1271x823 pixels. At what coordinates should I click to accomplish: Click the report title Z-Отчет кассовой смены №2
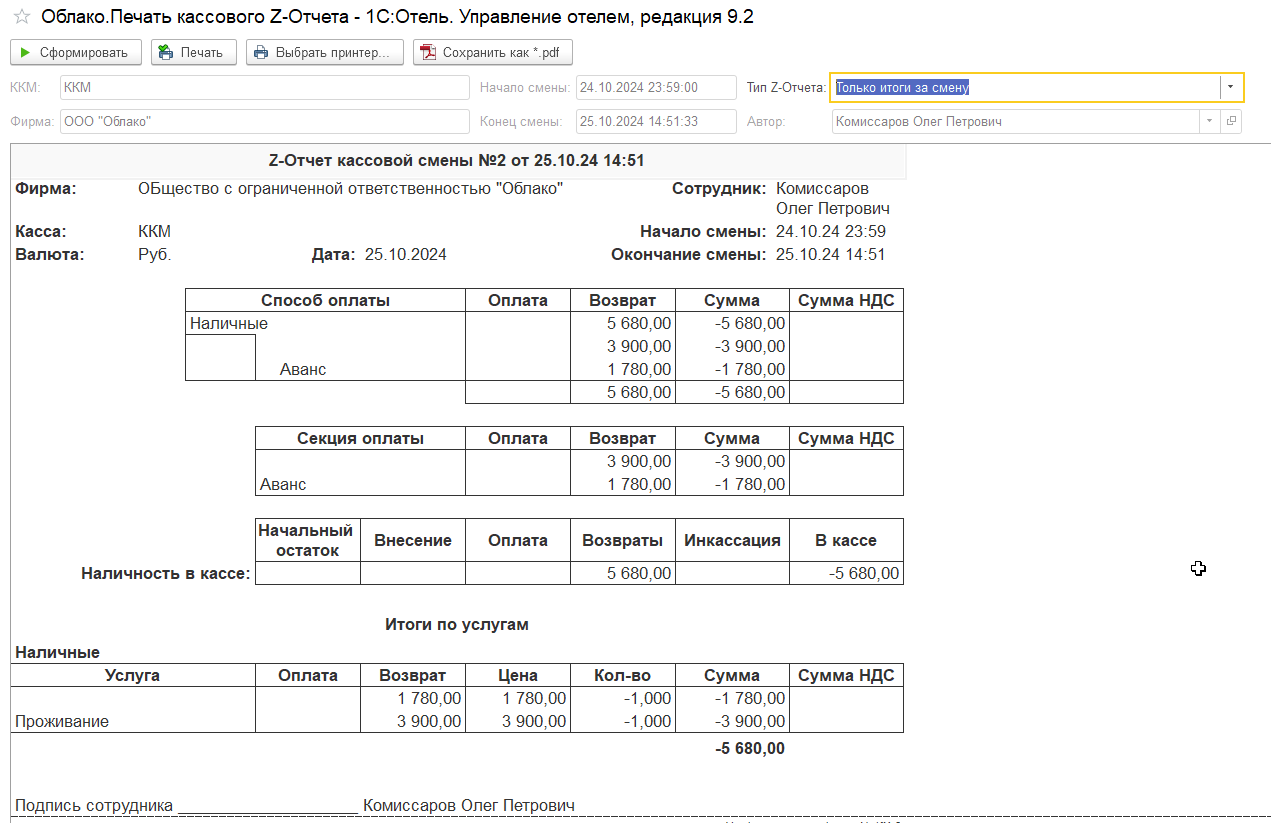click(x=457, y=160)
